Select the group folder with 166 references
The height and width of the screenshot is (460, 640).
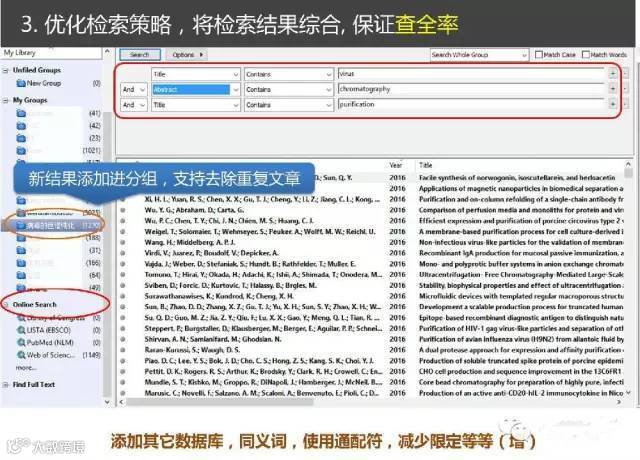(57, 263)
